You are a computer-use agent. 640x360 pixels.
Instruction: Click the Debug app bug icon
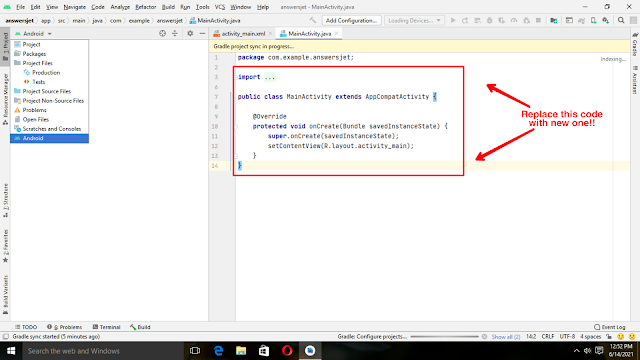[489, 20]
